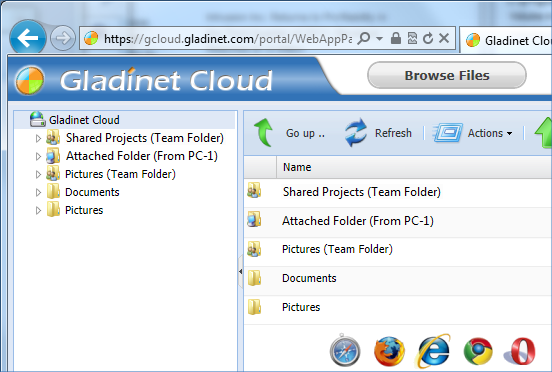The image size is (552, 372).
Task: Click the Browse Files button
Action: point(447,75)
